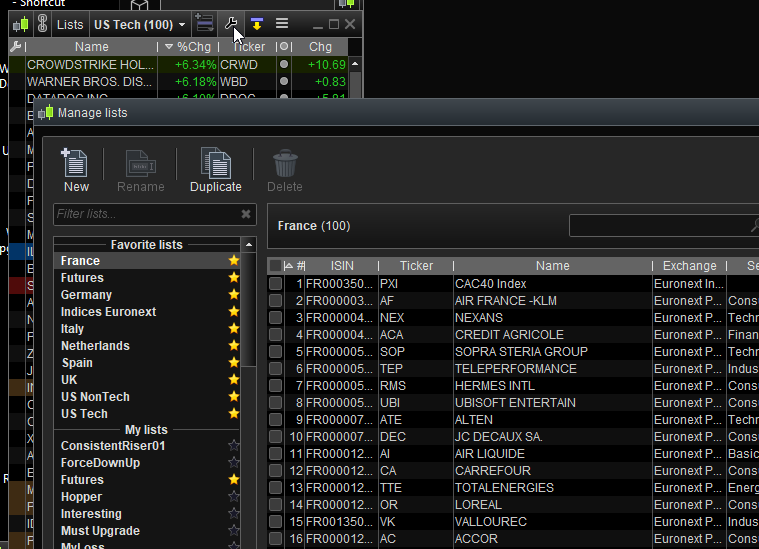The image size is (759, 549).
Task: Click the AIR LIQUIDE name cell
Action: [552, 454]
